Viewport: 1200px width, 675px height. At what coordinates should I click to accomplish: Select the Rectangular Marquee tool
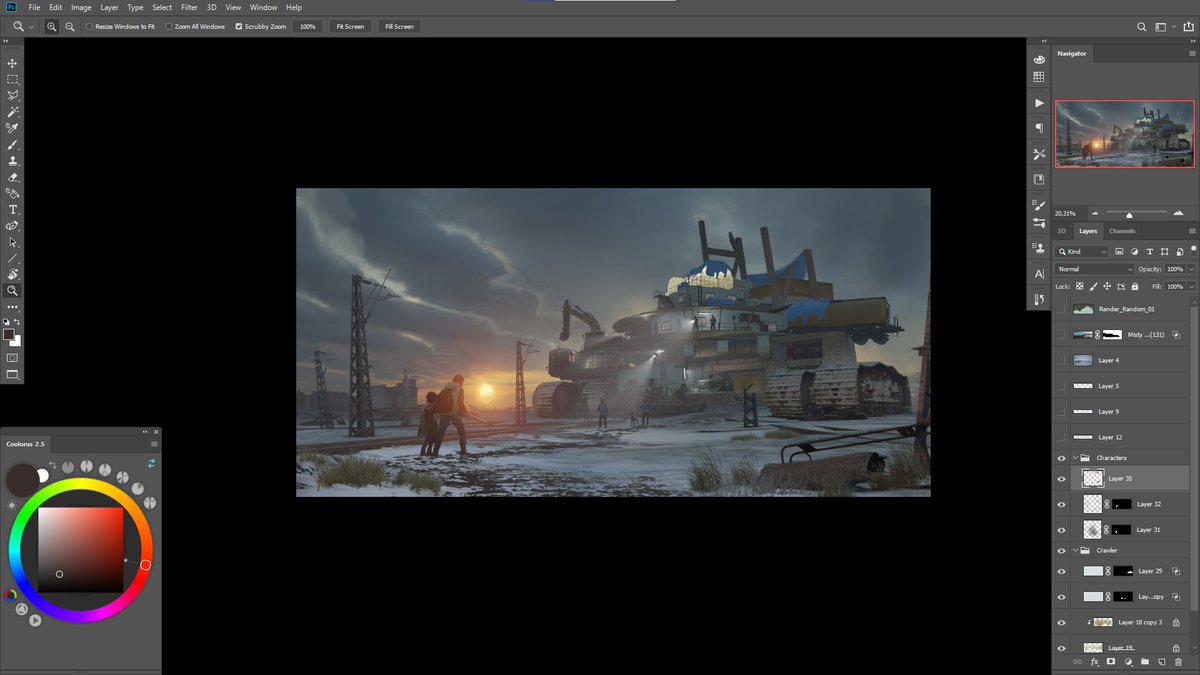click(x=13, y=79)
